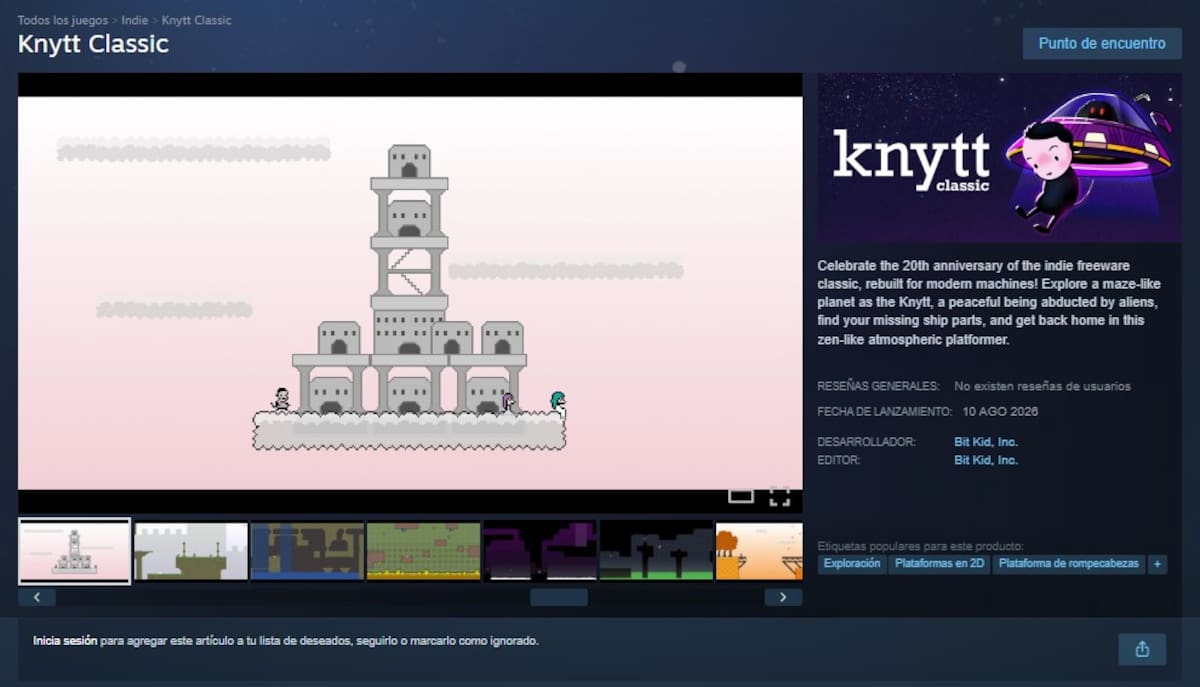The height and width of the screenshot is (687, 1200).
Task: Show the previous screenshot thumbnails with the left arrow
Action: click(37, 597)
